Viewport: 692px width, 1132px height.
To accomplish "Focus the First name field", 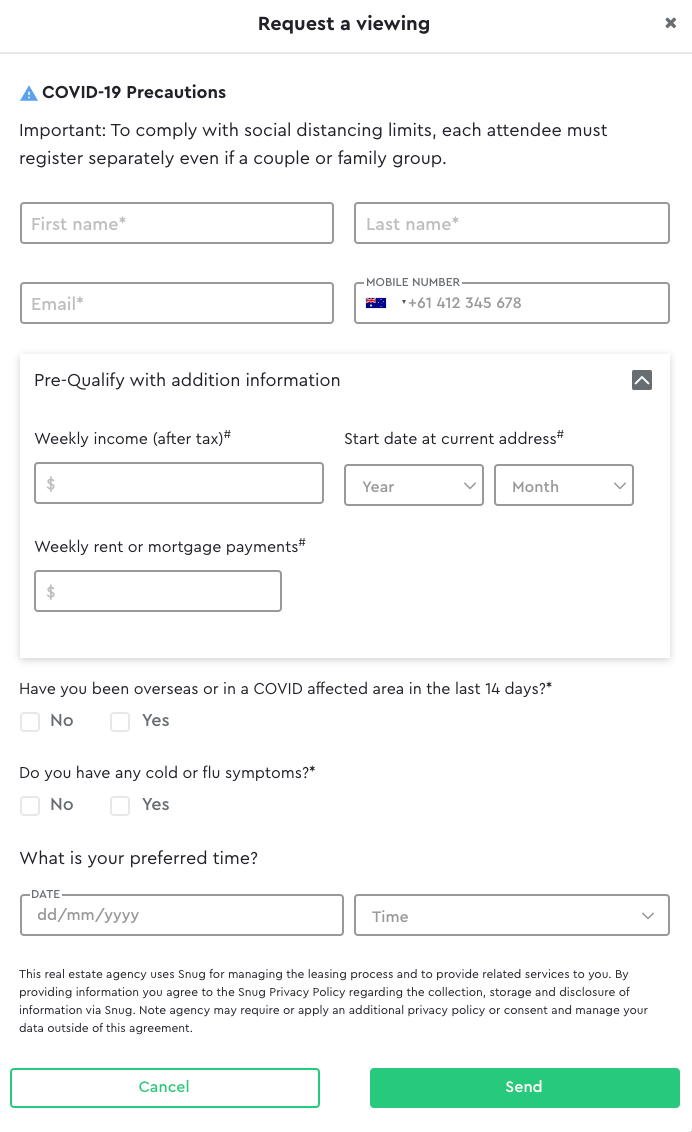I will point(177,223).
